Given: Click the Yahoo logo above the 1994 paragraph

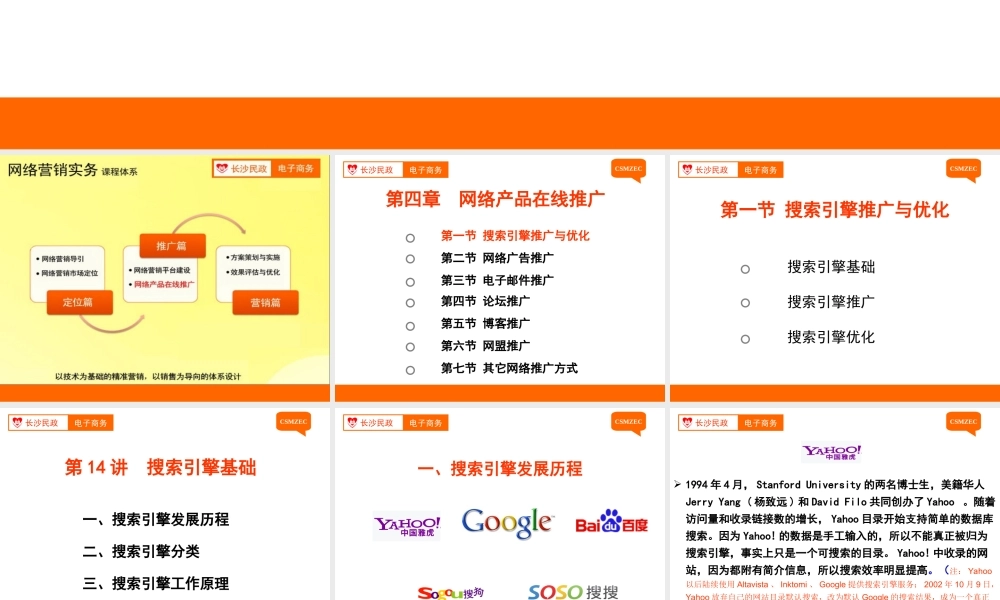Looking at the screenshot, I should [x=831, y=453].
